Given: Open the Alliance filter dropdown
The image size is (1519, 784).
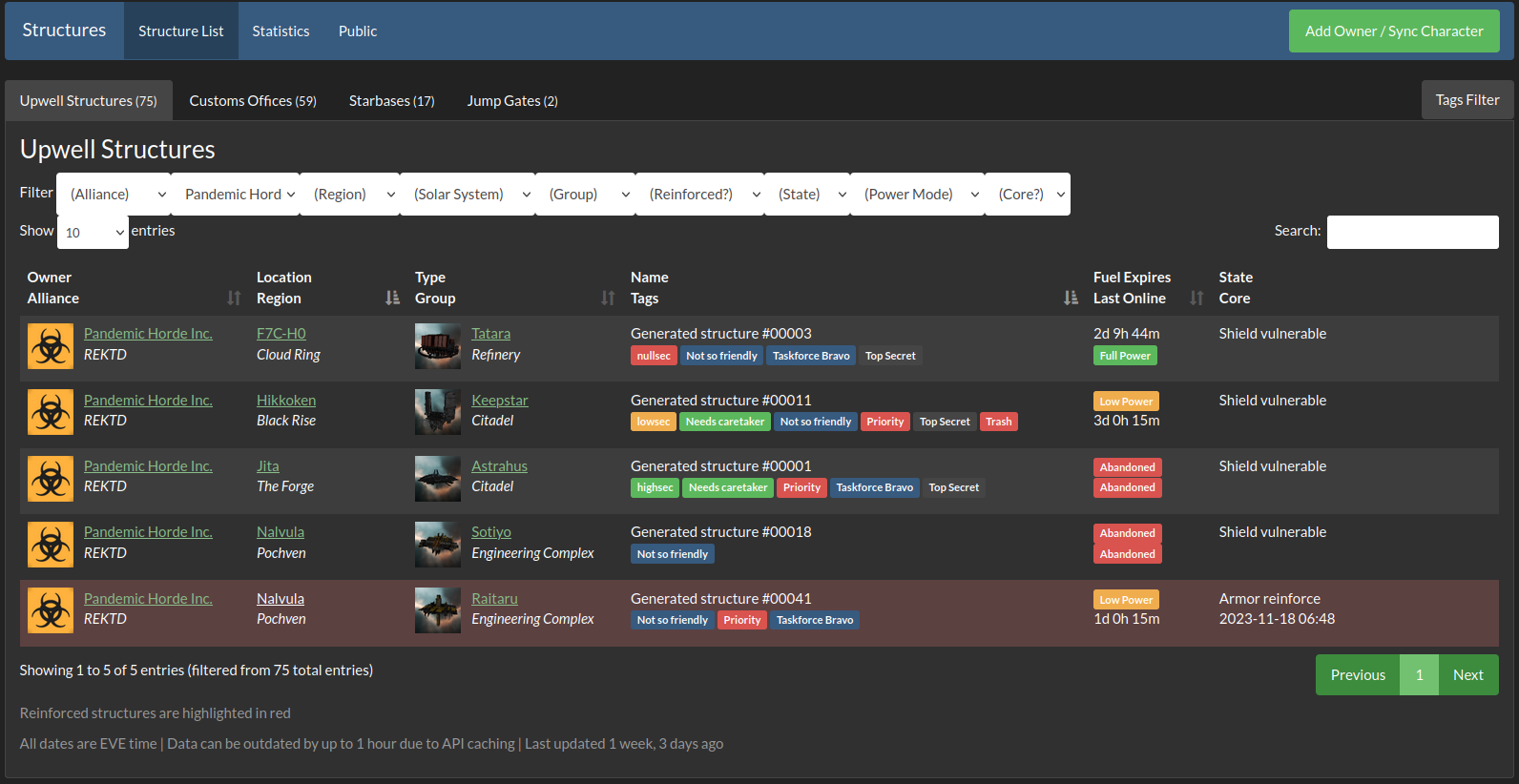Looking at the screenshot, I should point(114,195).
